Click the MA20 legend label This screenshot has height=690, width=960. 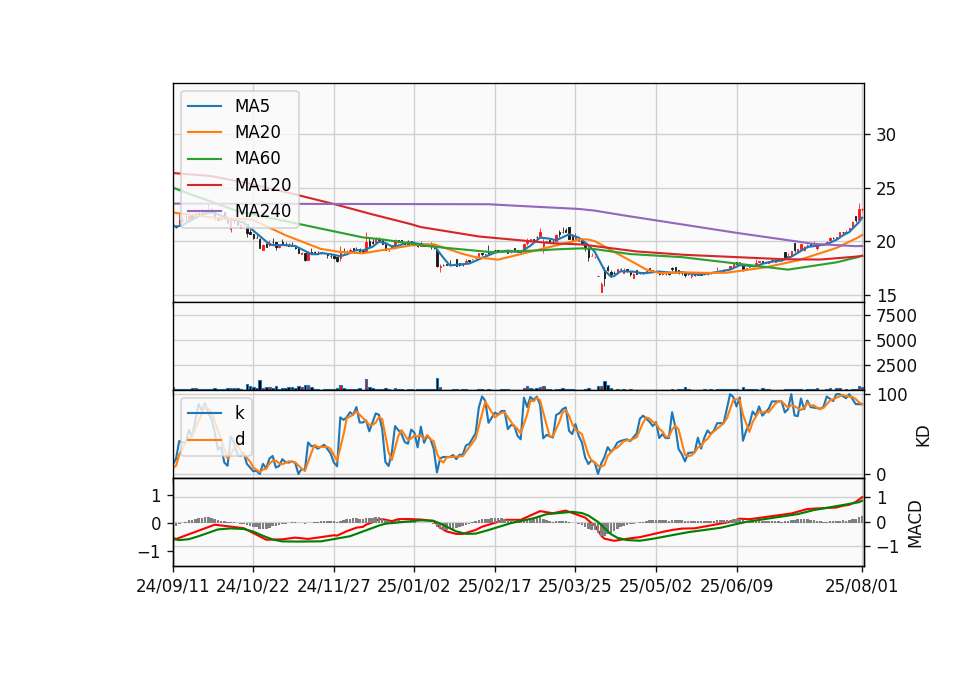pyautogui.click(x=257, y=132)
